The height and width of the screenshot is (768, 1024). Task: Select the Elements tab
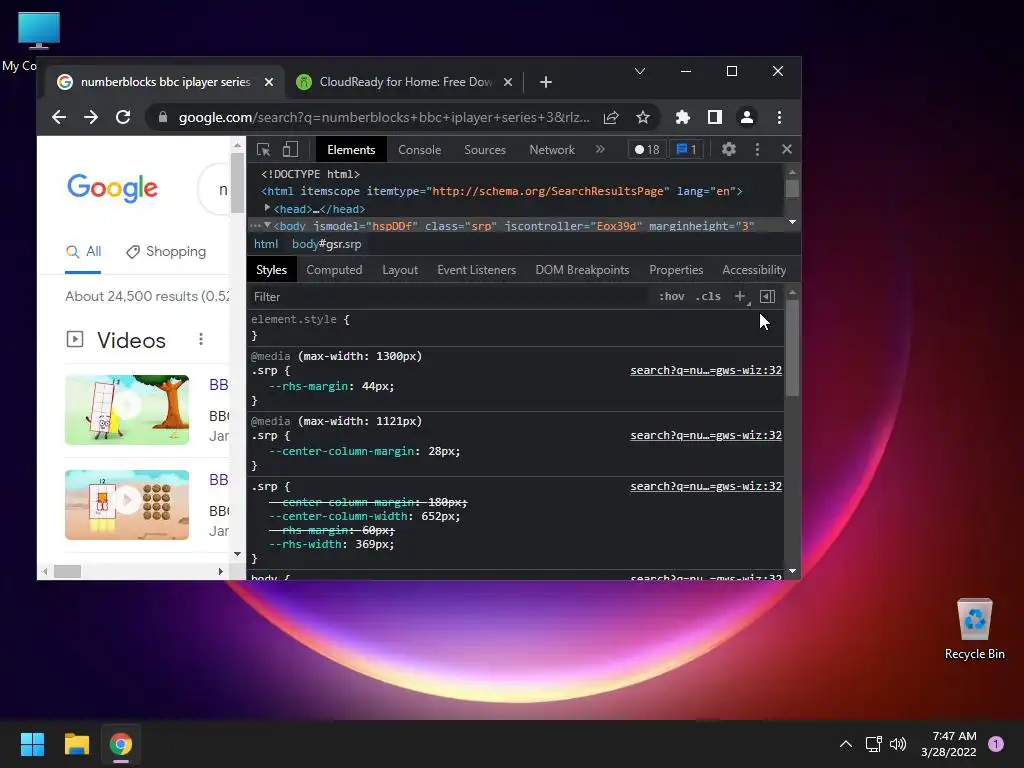[351, 150]
